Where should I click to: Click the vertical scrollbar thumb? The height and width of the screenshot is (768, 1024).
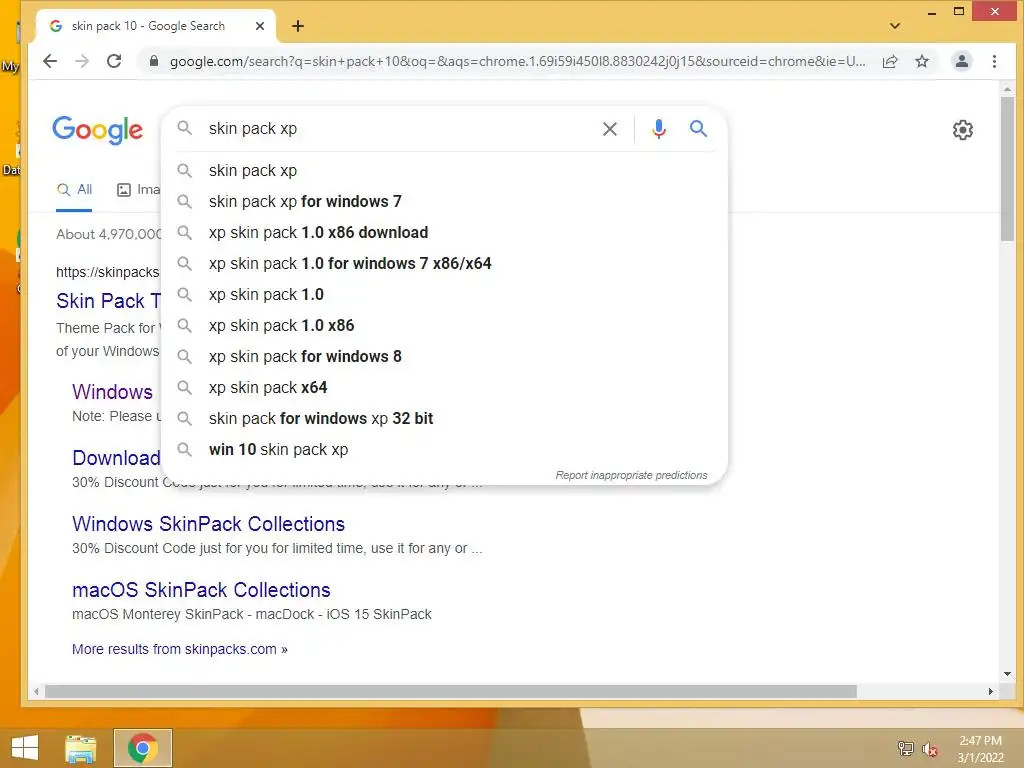(x=1007, y=168)
